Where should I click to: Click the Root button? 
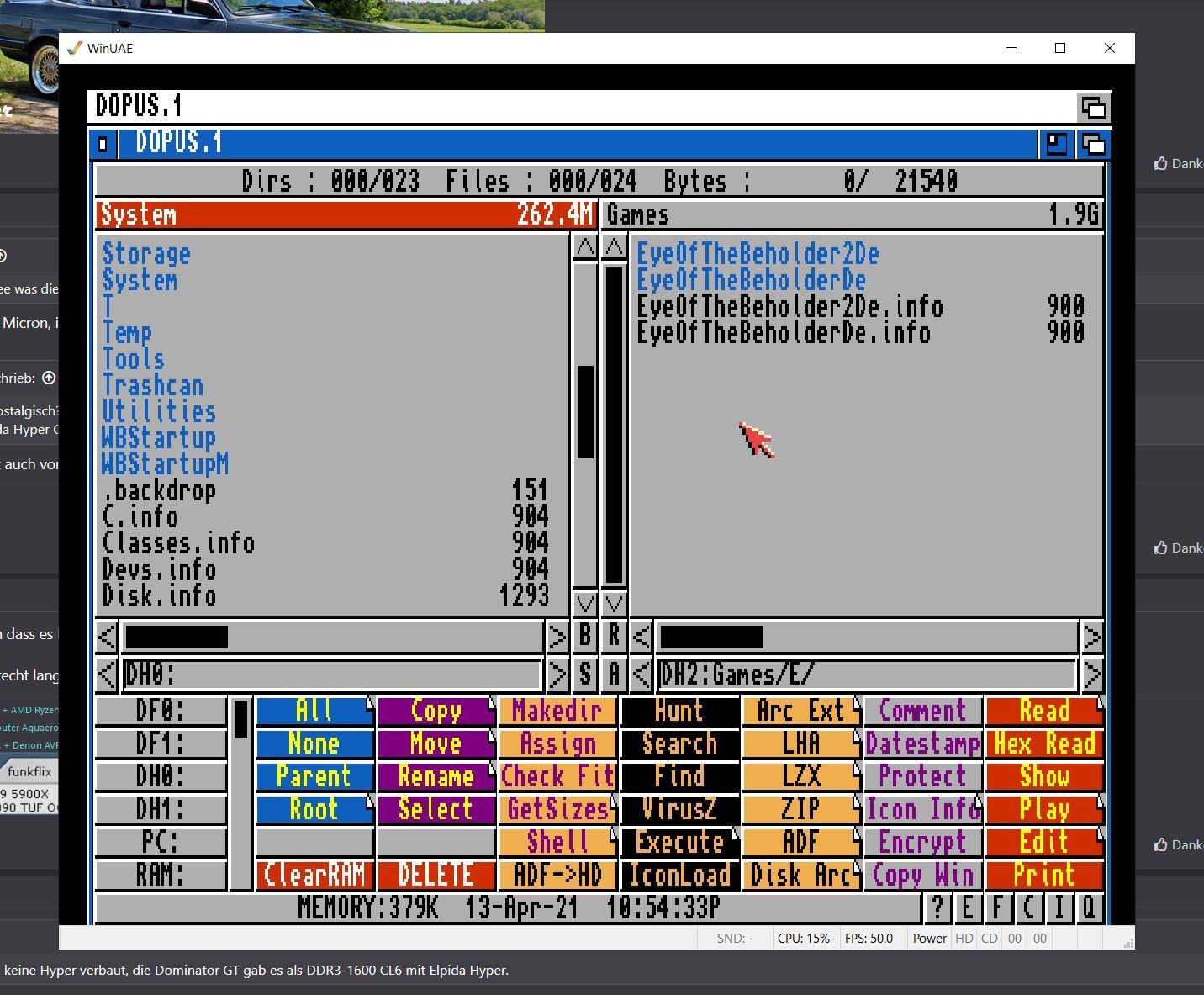[x=314, y=809]
